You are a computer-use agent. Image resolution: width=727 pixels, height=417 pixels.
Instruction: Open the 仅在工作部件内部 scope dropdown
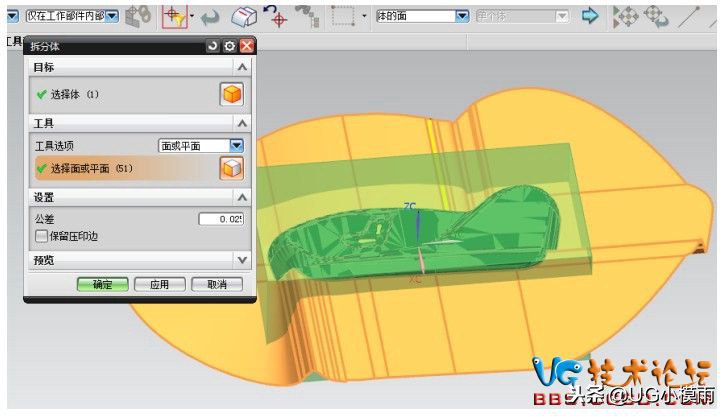pos(110,16)
